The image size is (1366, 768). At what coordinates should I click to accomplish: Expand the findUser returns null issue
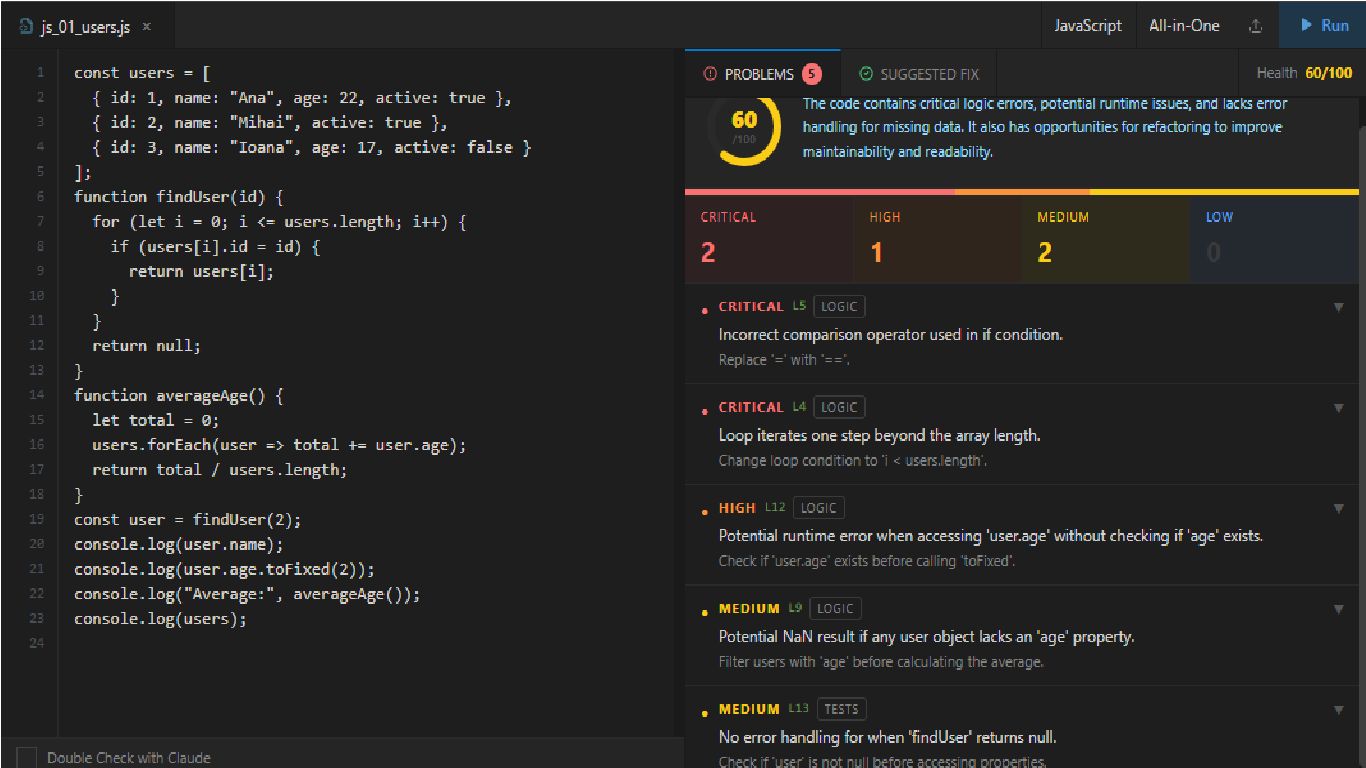(1338, 710)
